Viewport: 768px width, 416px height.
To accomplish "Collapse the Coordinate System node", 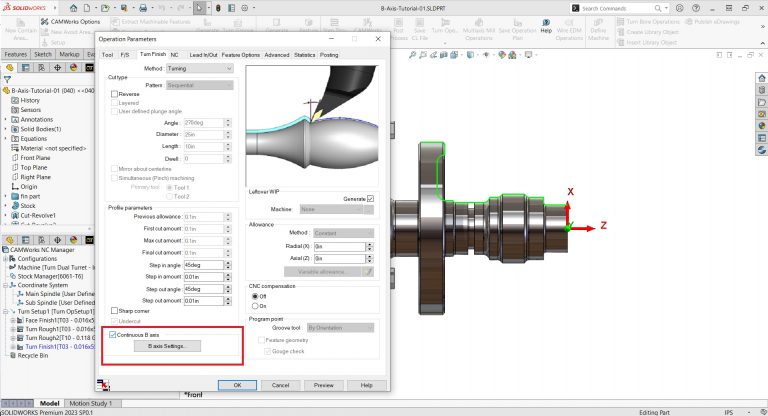I will pyautogui.click(x=6, y=285).
